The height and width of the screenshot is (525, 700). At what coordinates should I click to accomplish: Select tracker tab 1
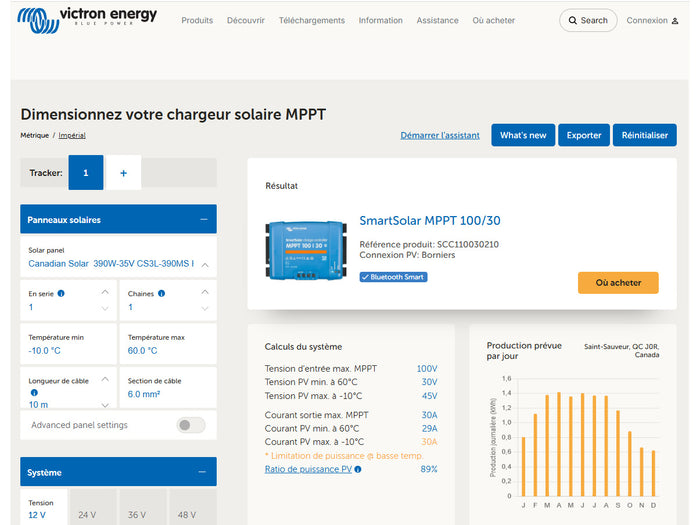86,173
